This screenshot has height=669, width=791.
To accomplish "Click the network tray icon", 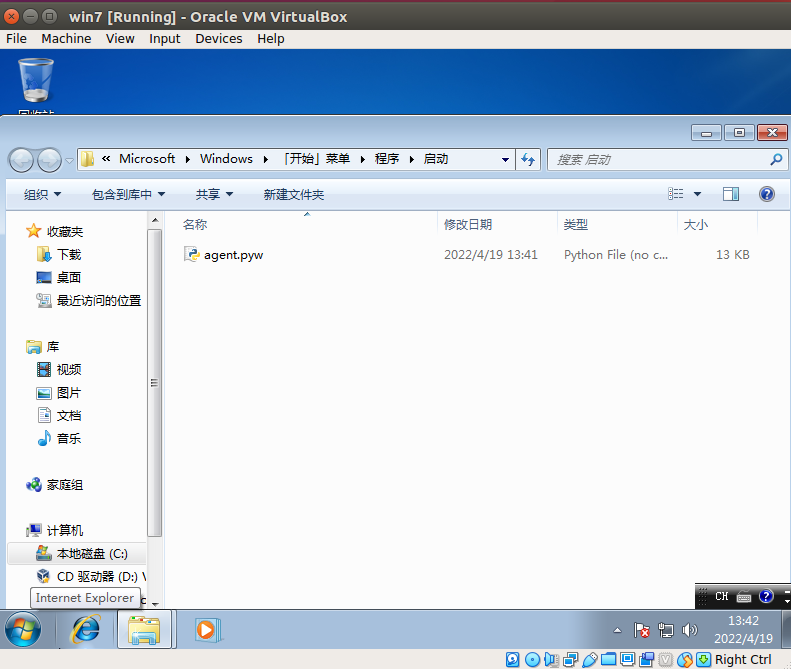I will pyautogui.click(x=666, y=630).
